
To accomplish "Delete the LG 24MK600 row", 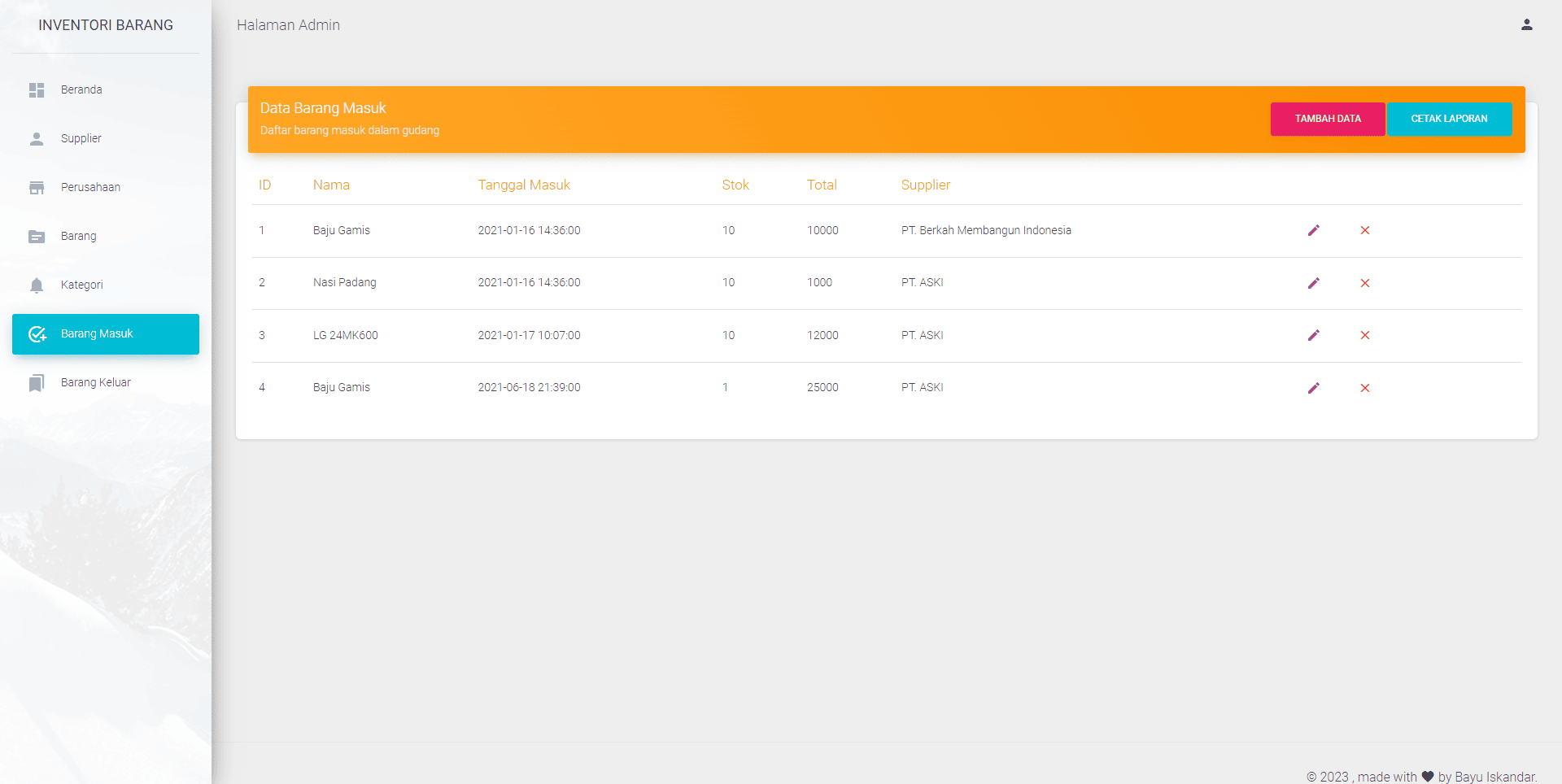I will point(1365,335).
